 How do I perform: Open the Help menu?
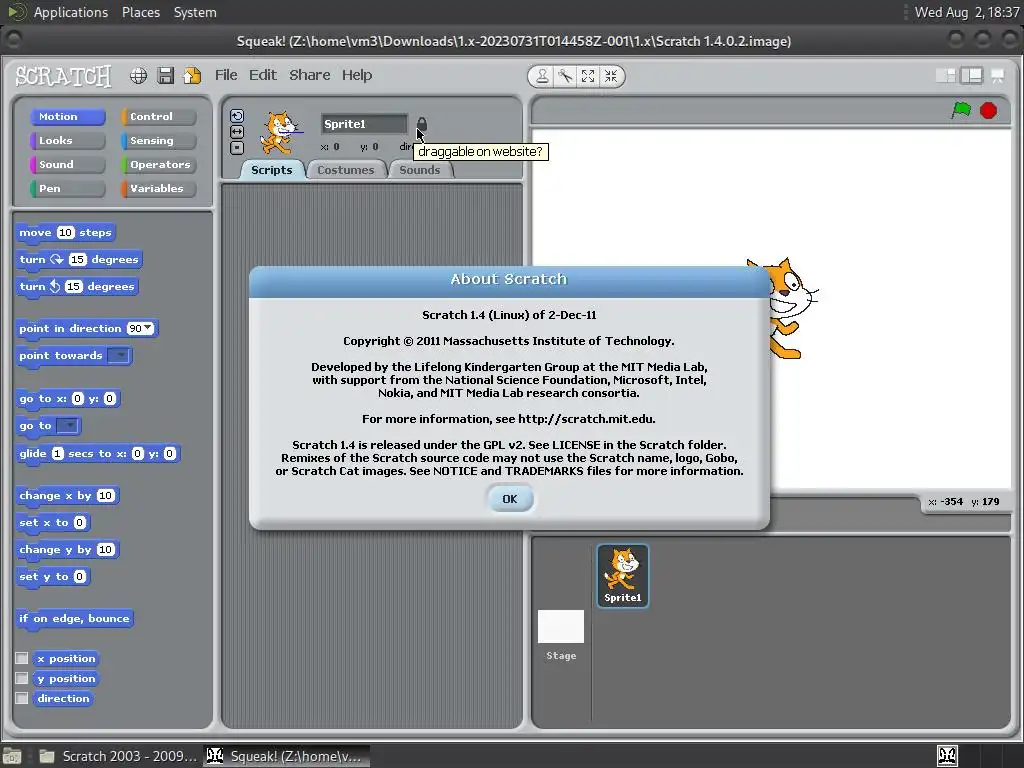point(357,75)
